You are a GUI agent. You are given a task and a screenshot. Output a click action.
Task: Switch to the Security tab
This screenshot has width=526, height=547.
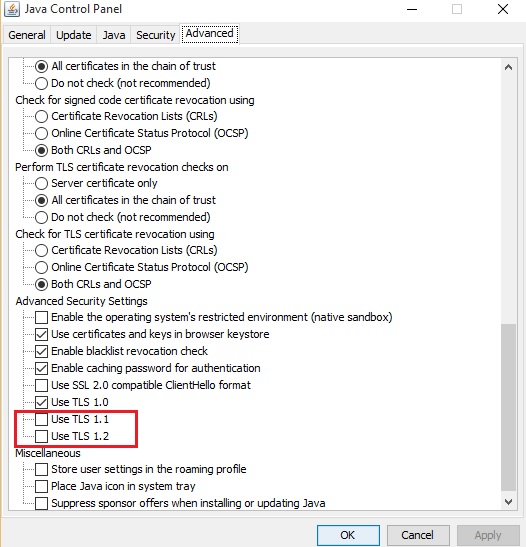point(156,35)
